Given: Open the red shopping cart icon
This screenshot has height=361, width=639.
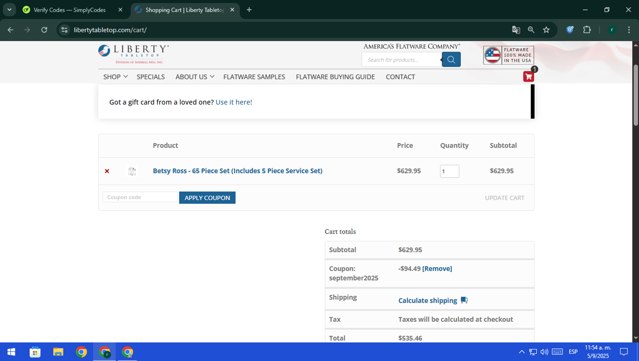Looking at the screenshot, I should pyautogui.click(x=528, y=76).
